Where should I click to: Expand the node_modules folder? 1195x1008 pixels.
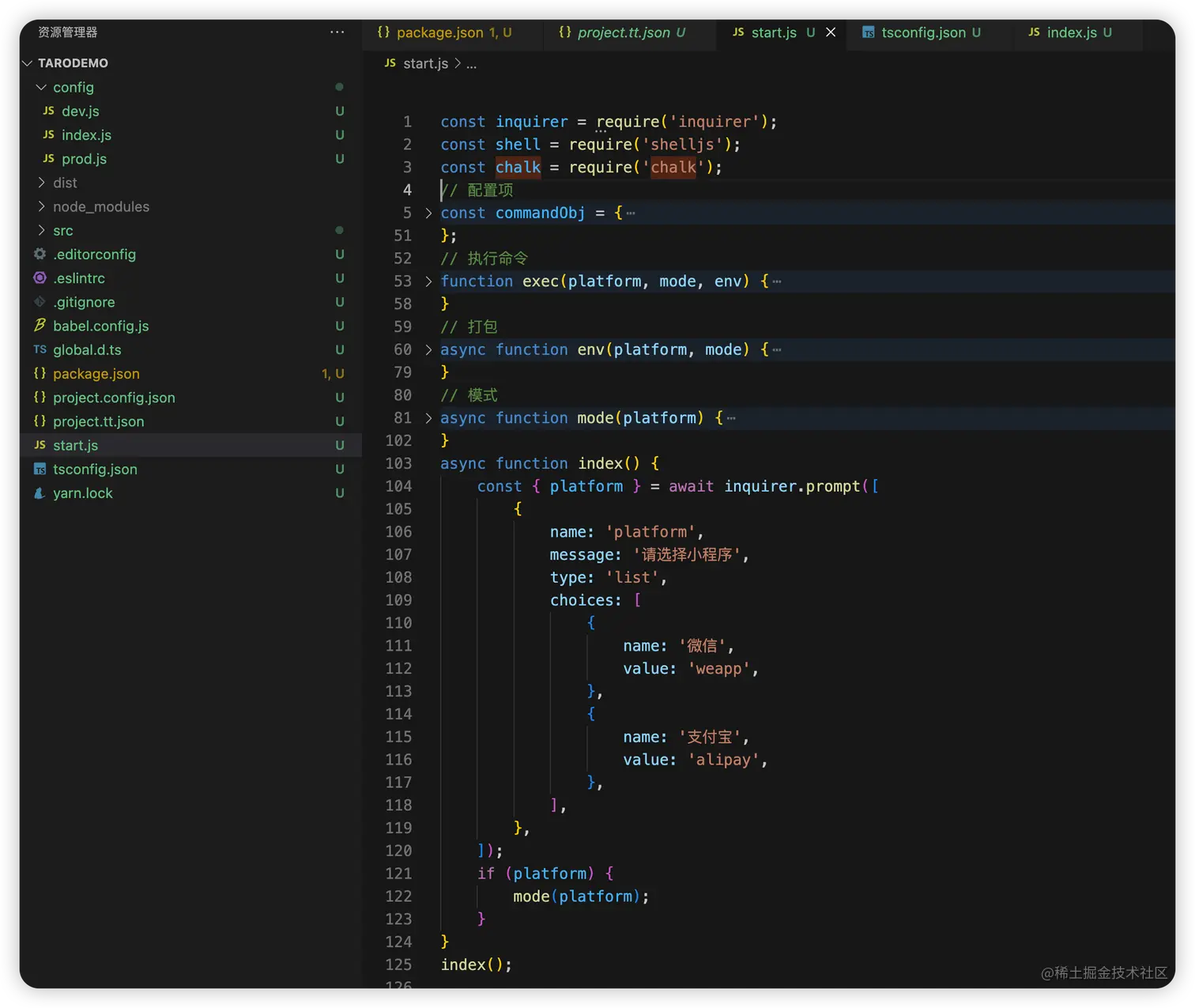tap(41, 206)
